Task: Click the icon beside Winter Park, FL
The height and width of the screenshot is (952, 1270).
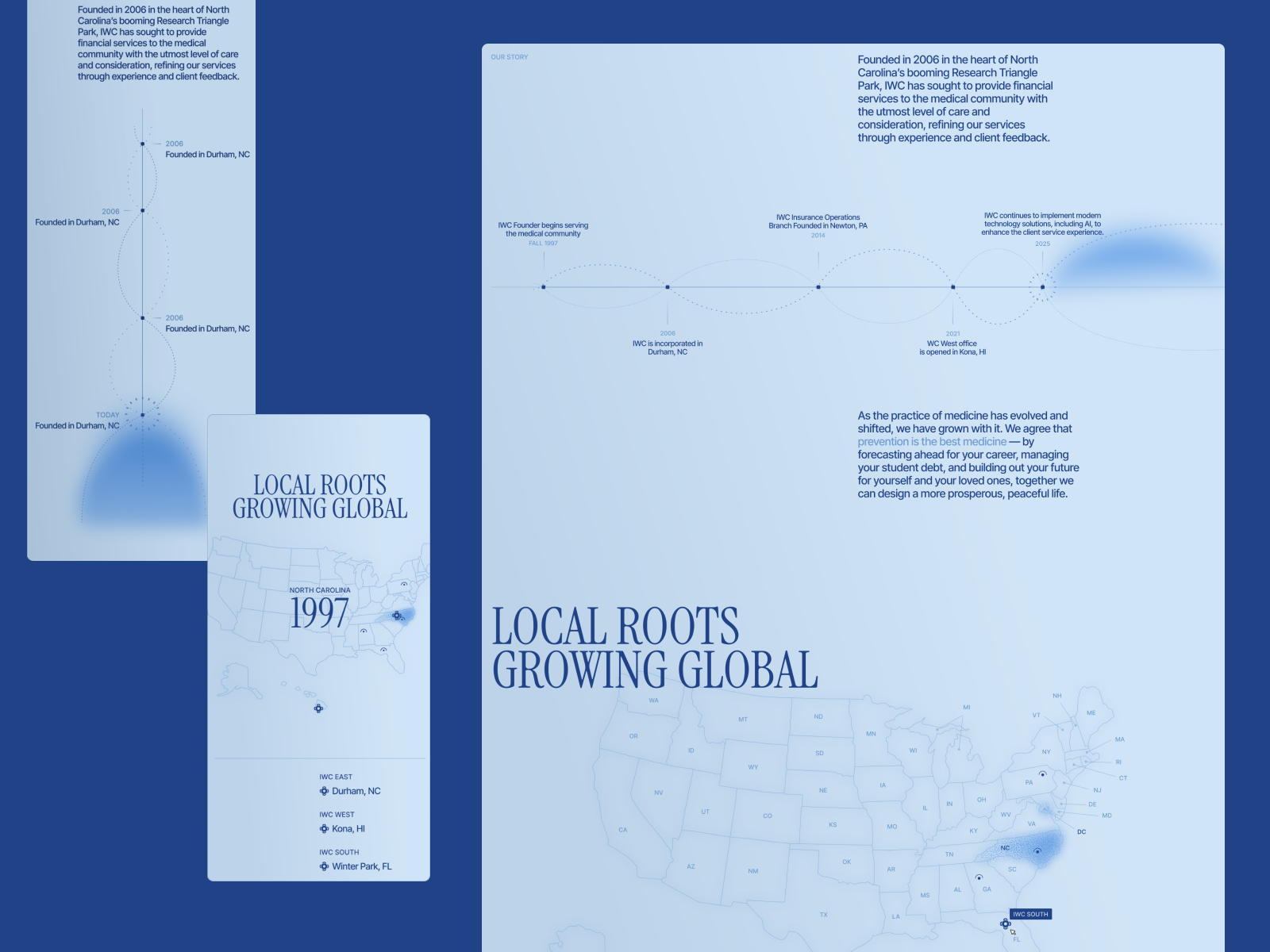Action: pos(324,866)
